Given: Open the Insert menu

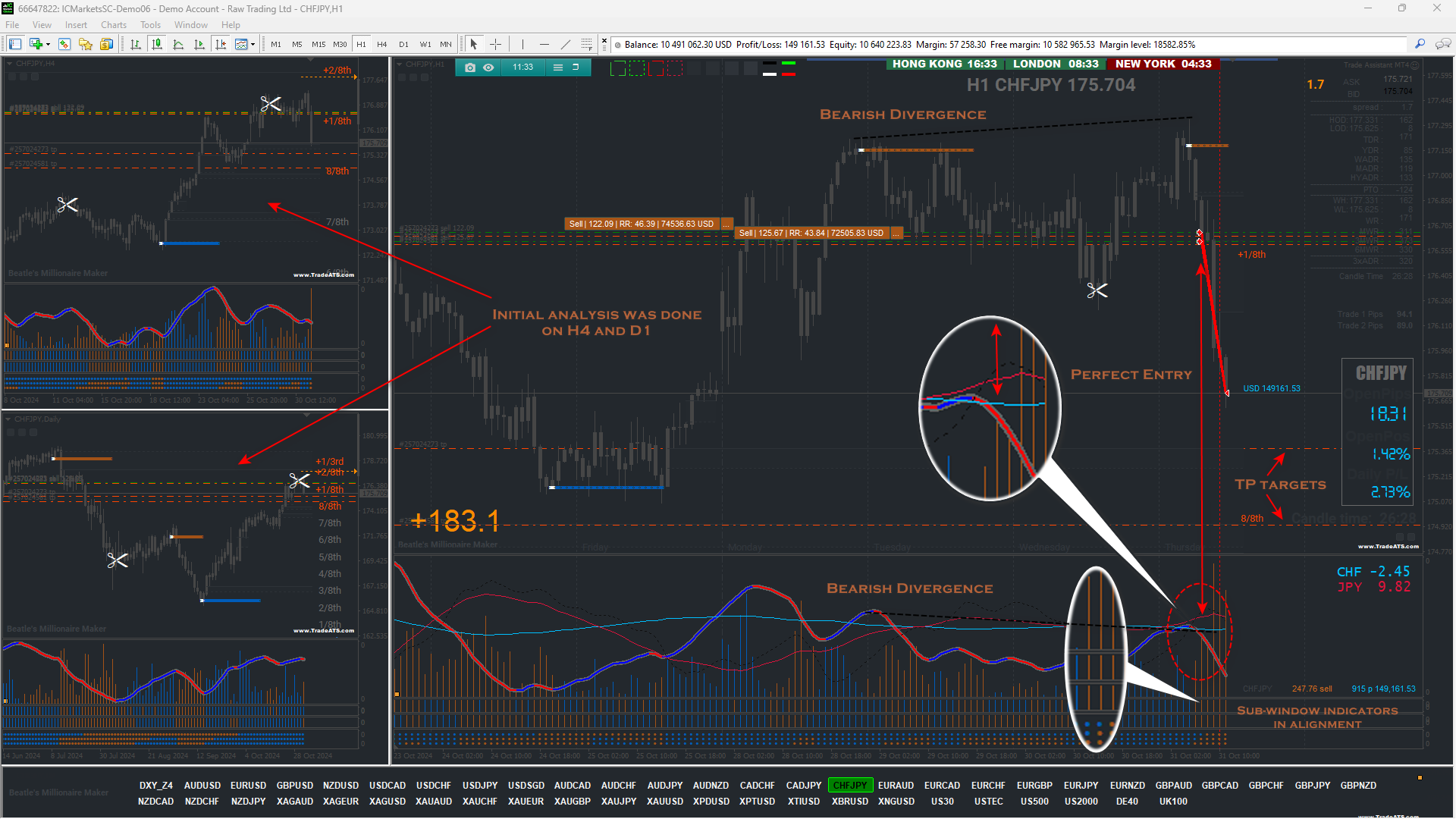Looking at the screenshot, I should coord(76,25).
